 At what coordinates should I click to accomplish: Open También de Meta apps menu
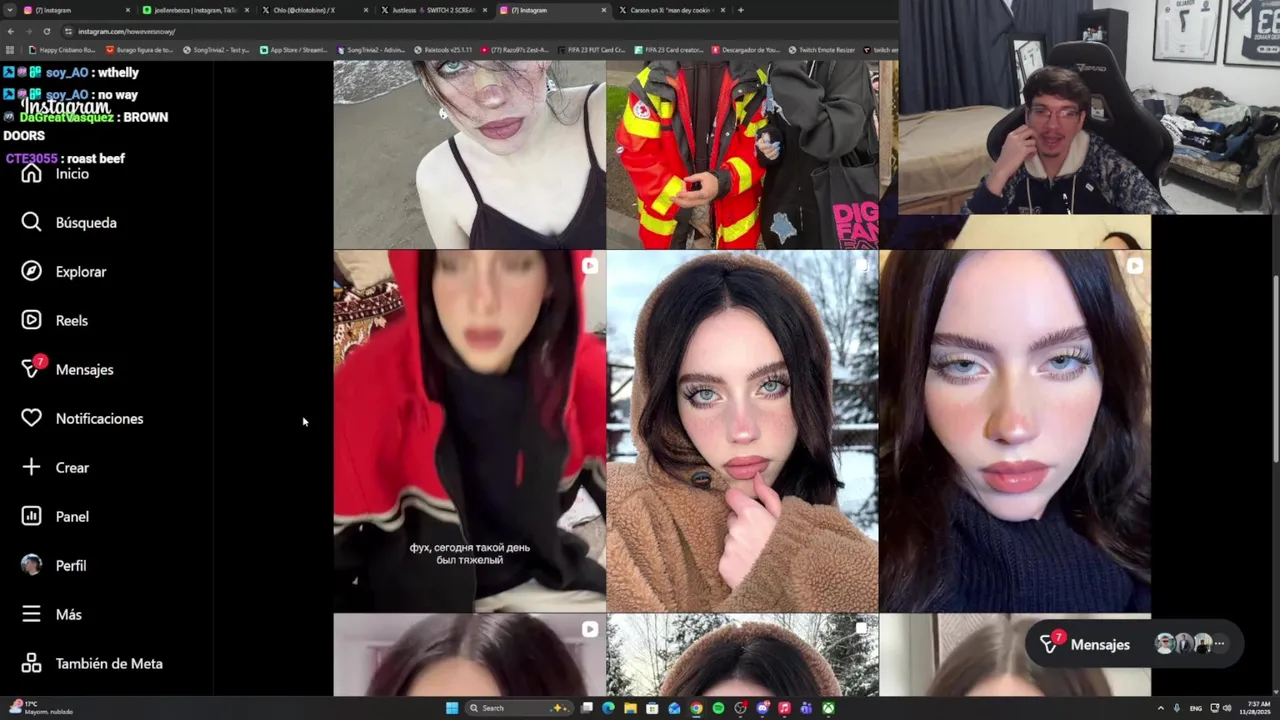point(92,663)
